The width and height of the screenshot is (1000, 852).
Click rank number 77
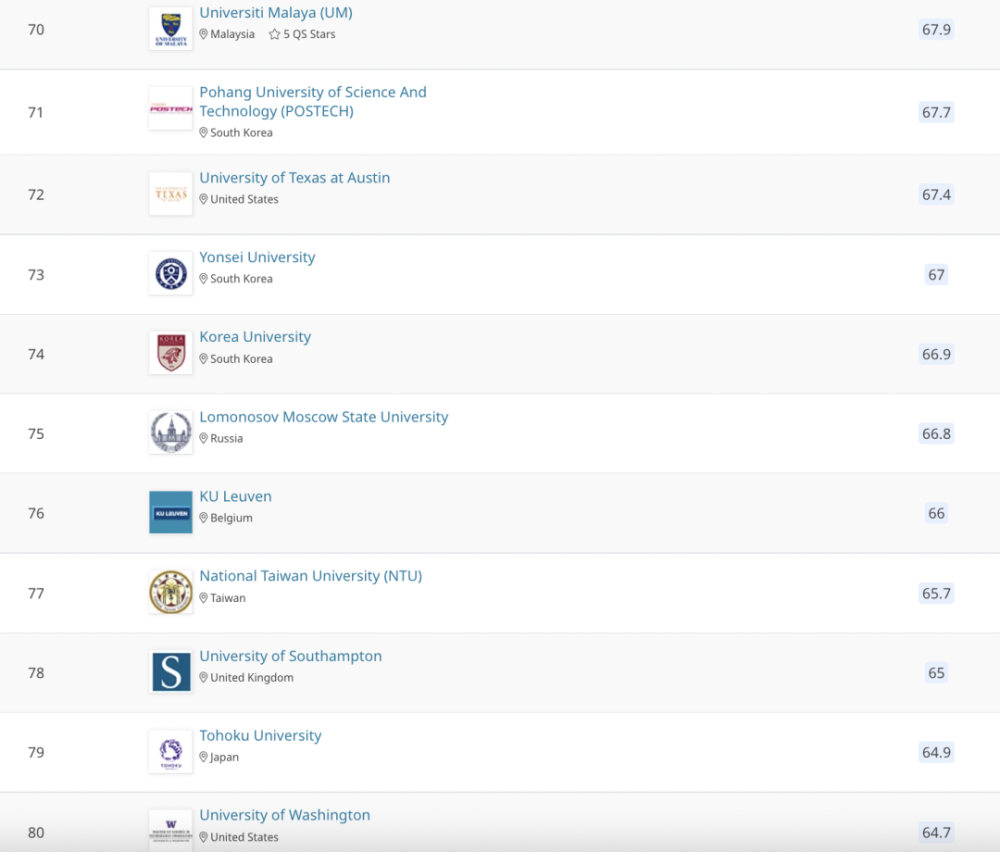[x=36, y=594]
